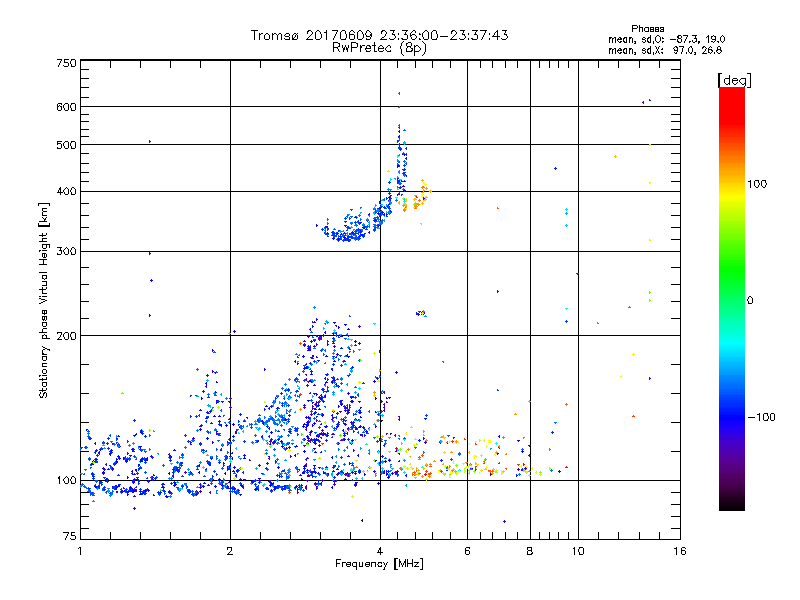The width and height of the screenshot is (800, 600).
Task: Click the "mean, sd,X: 97.0, 26.8" line
Action: [x=665, y=50]
